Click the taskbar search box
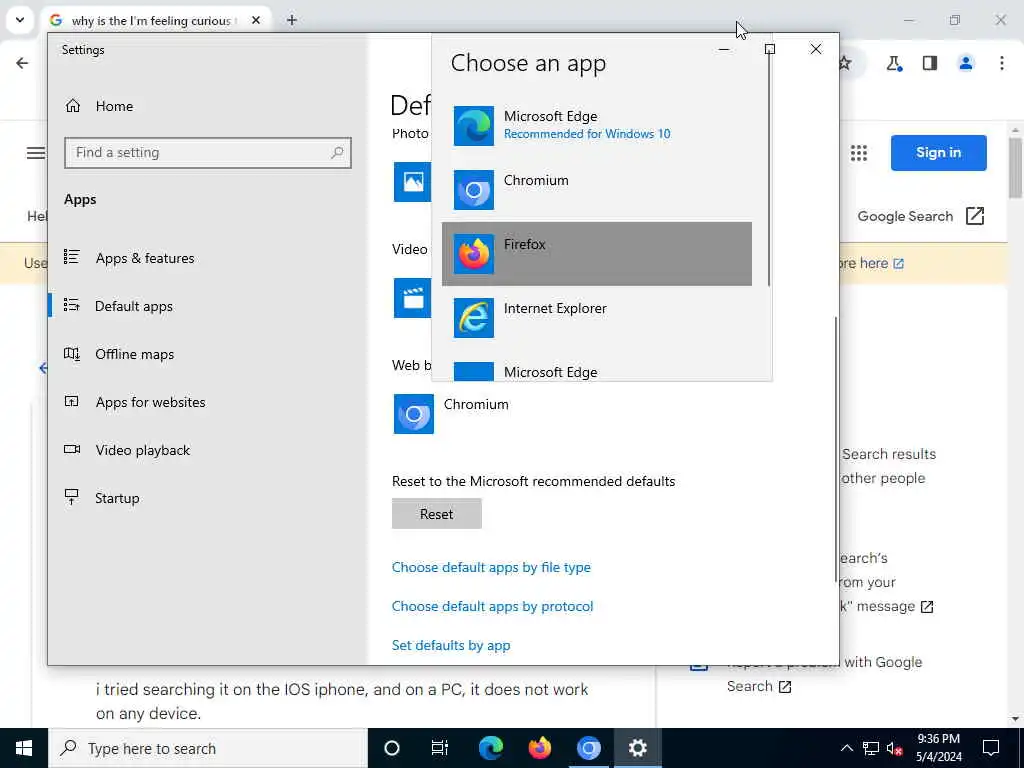 coord(208,748)
